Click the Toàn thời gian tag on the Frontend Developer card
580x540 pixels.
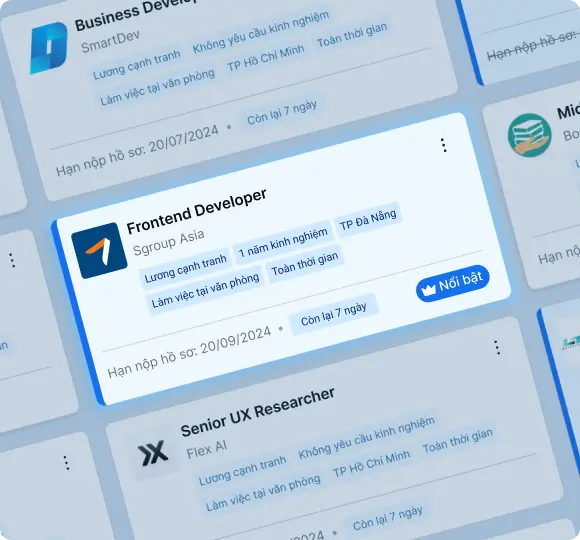pos(305,264)
